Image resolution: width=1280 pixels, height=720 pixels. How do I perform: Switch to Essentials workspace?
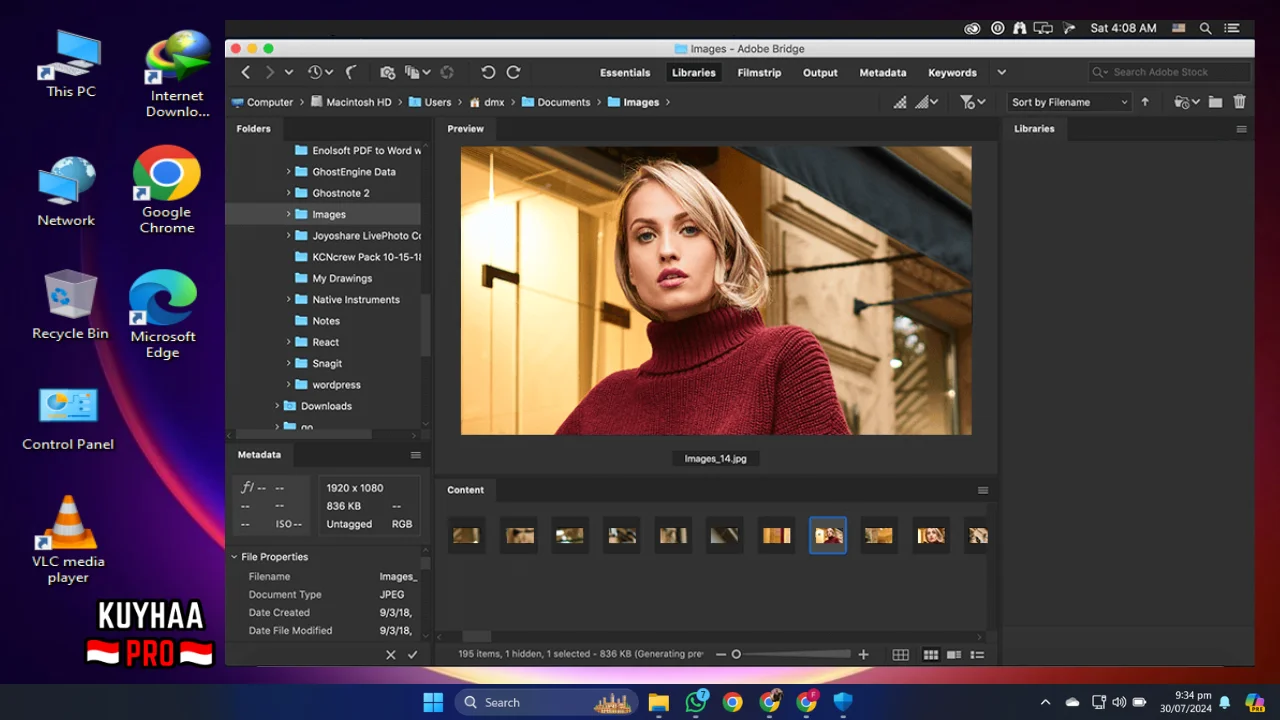pyautogui.click(x=625, y=72)
